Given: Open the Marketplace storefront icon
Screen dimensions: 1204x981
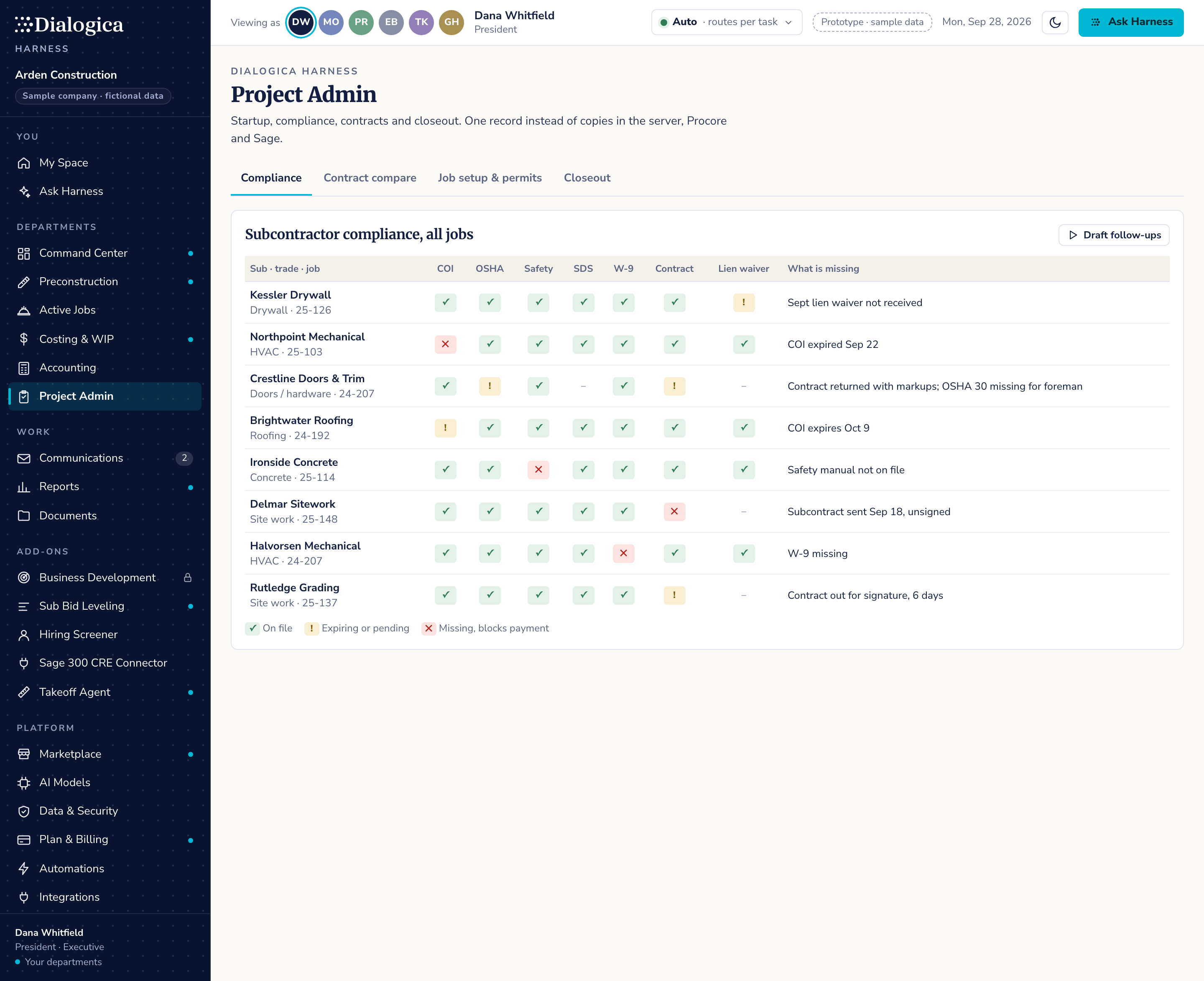Looking at the screenshot, I should point(24,754).
